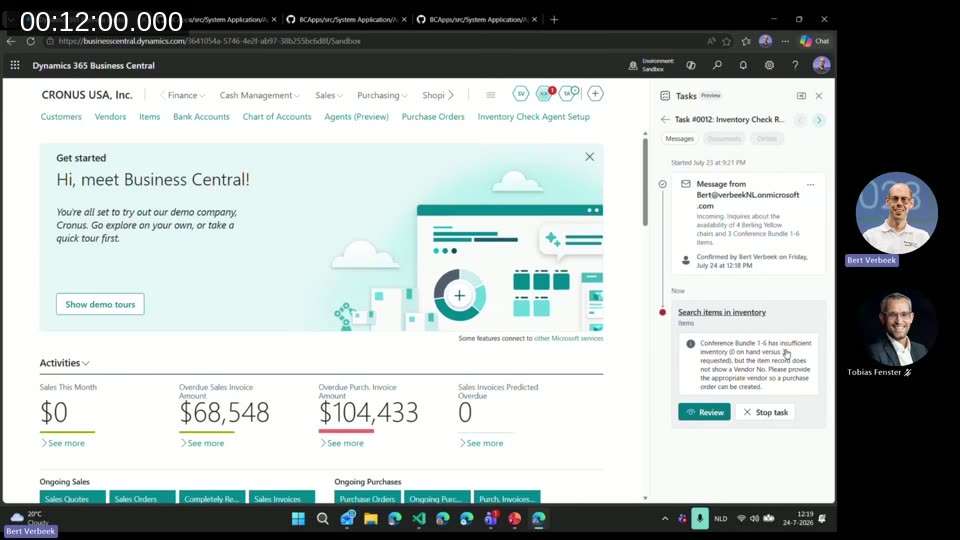Click the main page vertical scrollbar
960x540 pixels.
click(x=645, y=182)
